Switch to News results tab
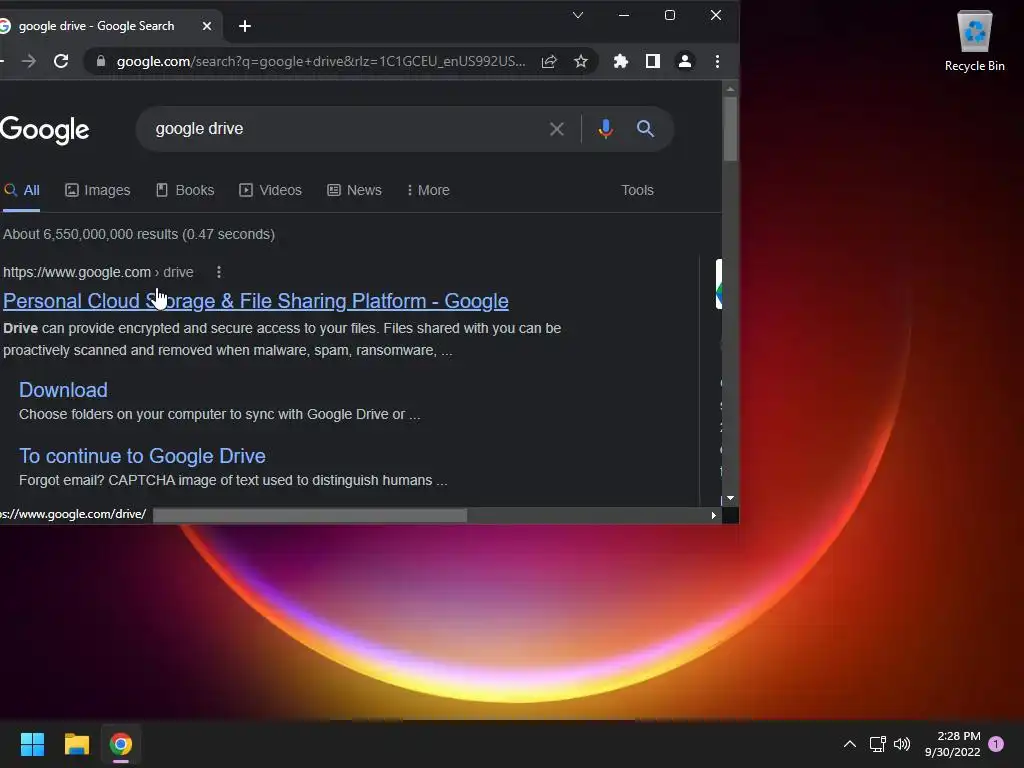The width and height of the screenshot is (1024, 768). (354, 190)
